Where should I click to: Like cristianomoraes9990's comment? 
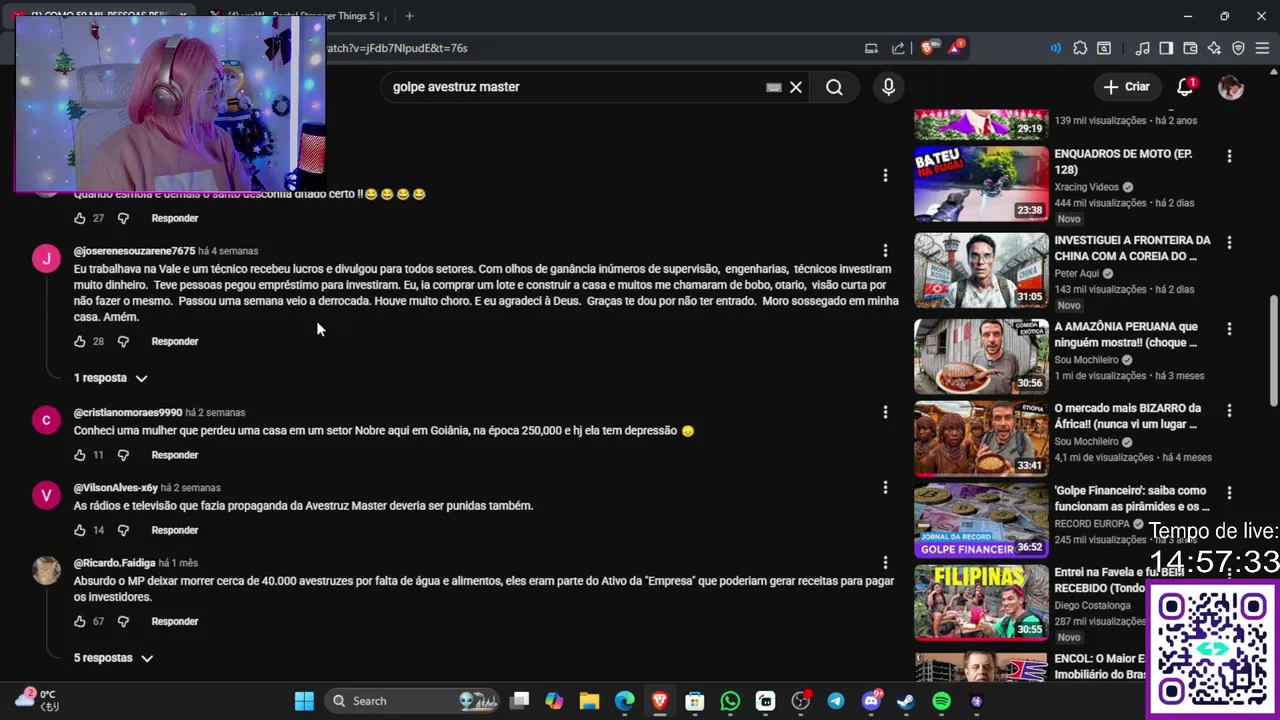coord(80,455)
